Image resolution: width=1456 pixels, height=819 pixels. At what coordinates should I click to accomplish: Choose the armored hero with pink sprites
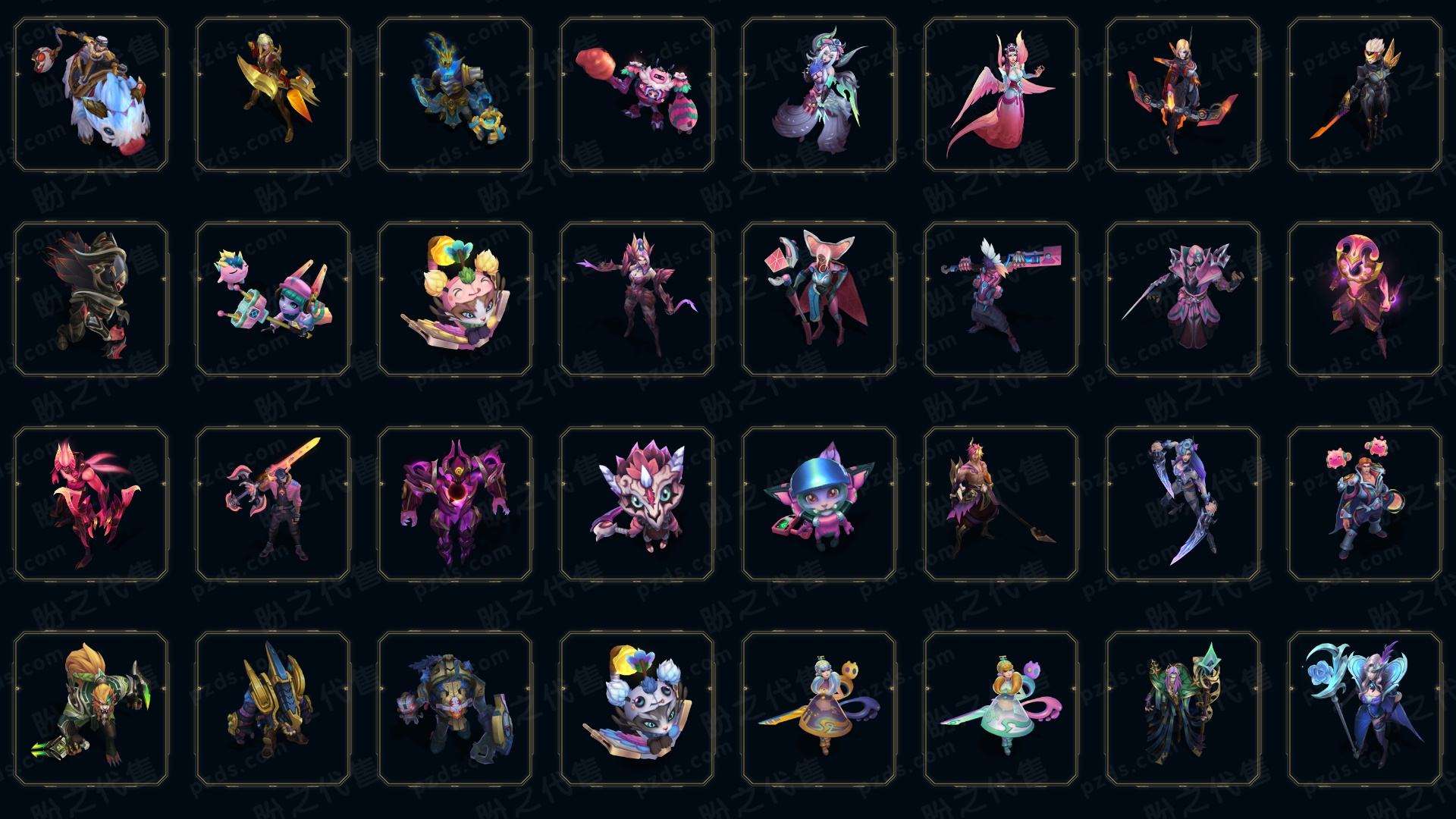pos(1365,504)
